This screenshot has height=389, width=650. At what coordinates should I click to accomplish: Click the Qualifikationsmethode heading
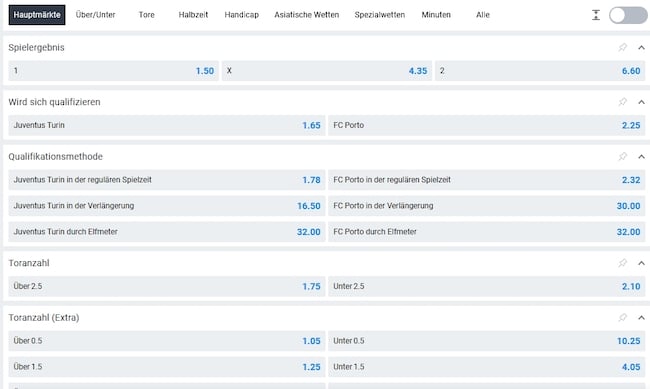click(56, 157)
